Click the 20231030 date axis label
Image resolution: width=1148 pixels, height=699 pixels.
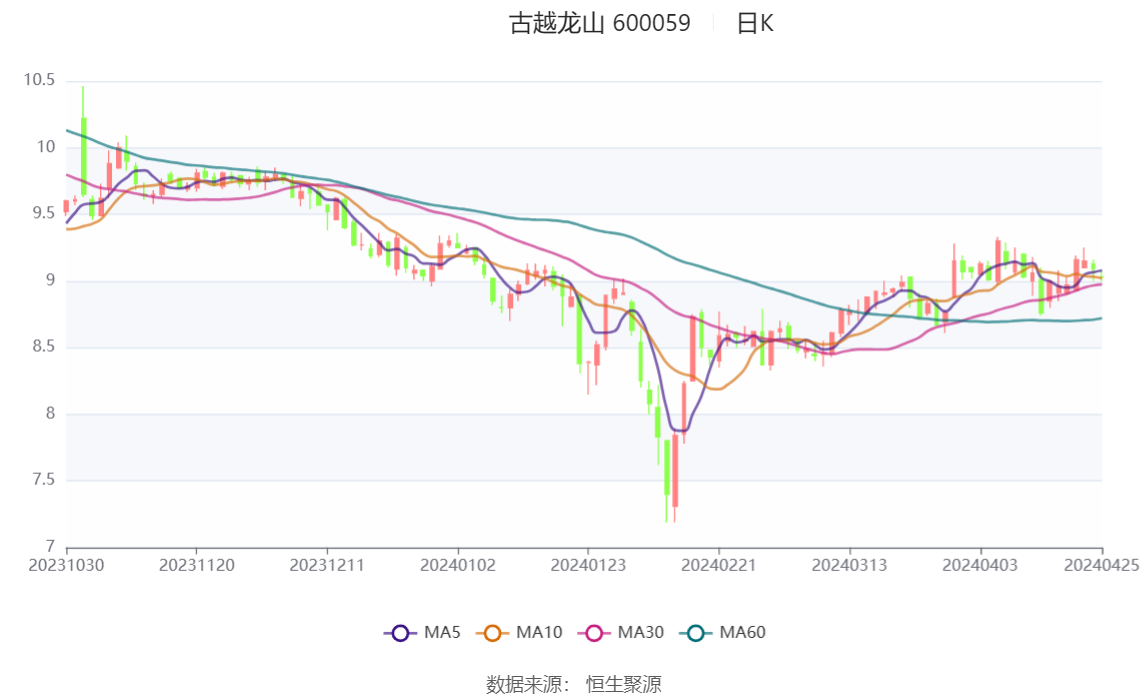67,565
